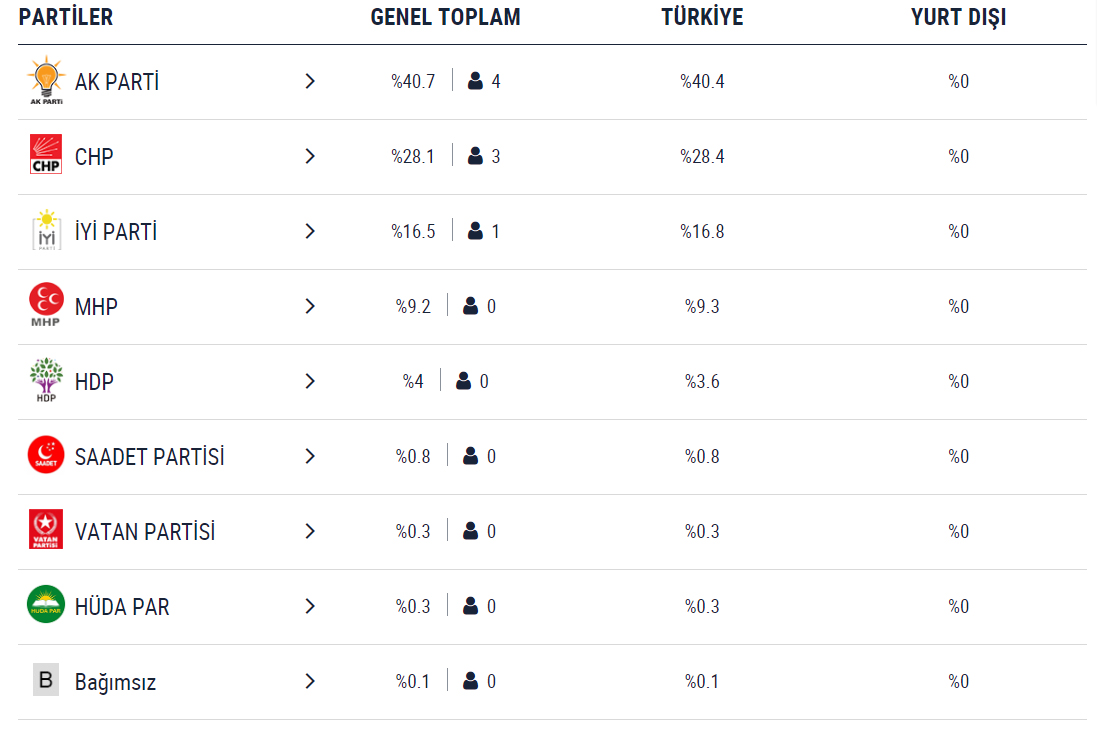Click the deputy person icon in AK PARTİ row

[x=475, y=81]
